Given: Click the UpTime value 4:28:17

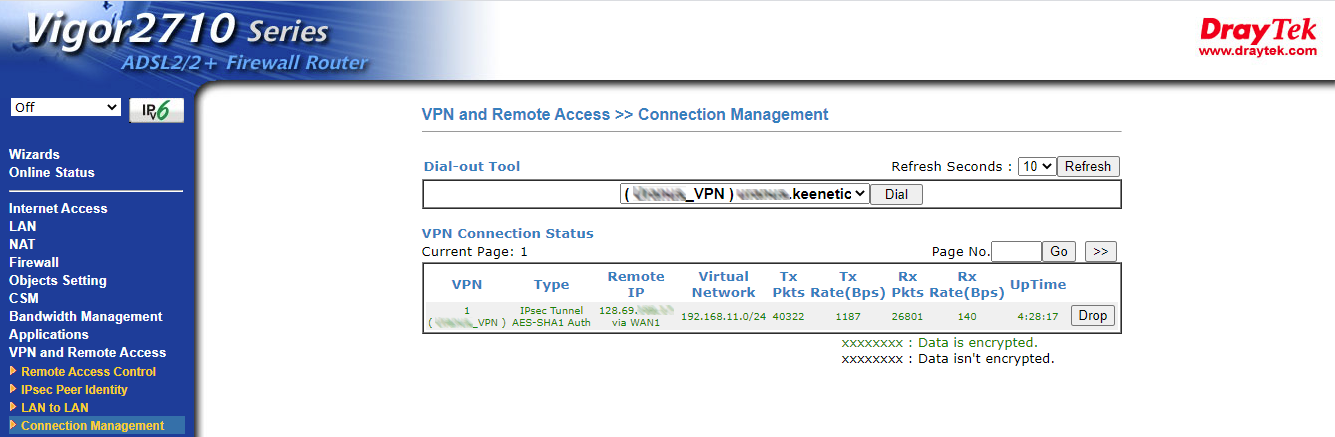Looking at the screenshot, I should pos(1038,316).
